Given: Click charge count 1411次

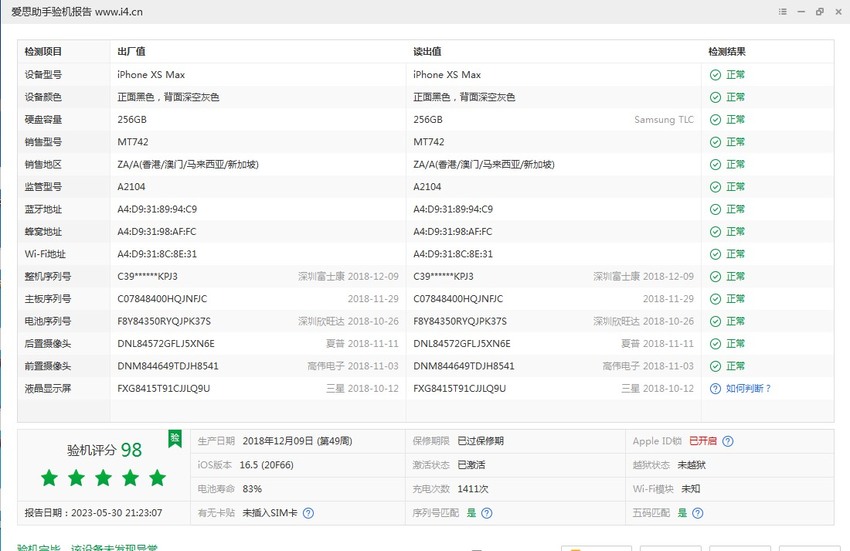Looking at the screenshot, I should pyautogui.click(x=473, y=489).
